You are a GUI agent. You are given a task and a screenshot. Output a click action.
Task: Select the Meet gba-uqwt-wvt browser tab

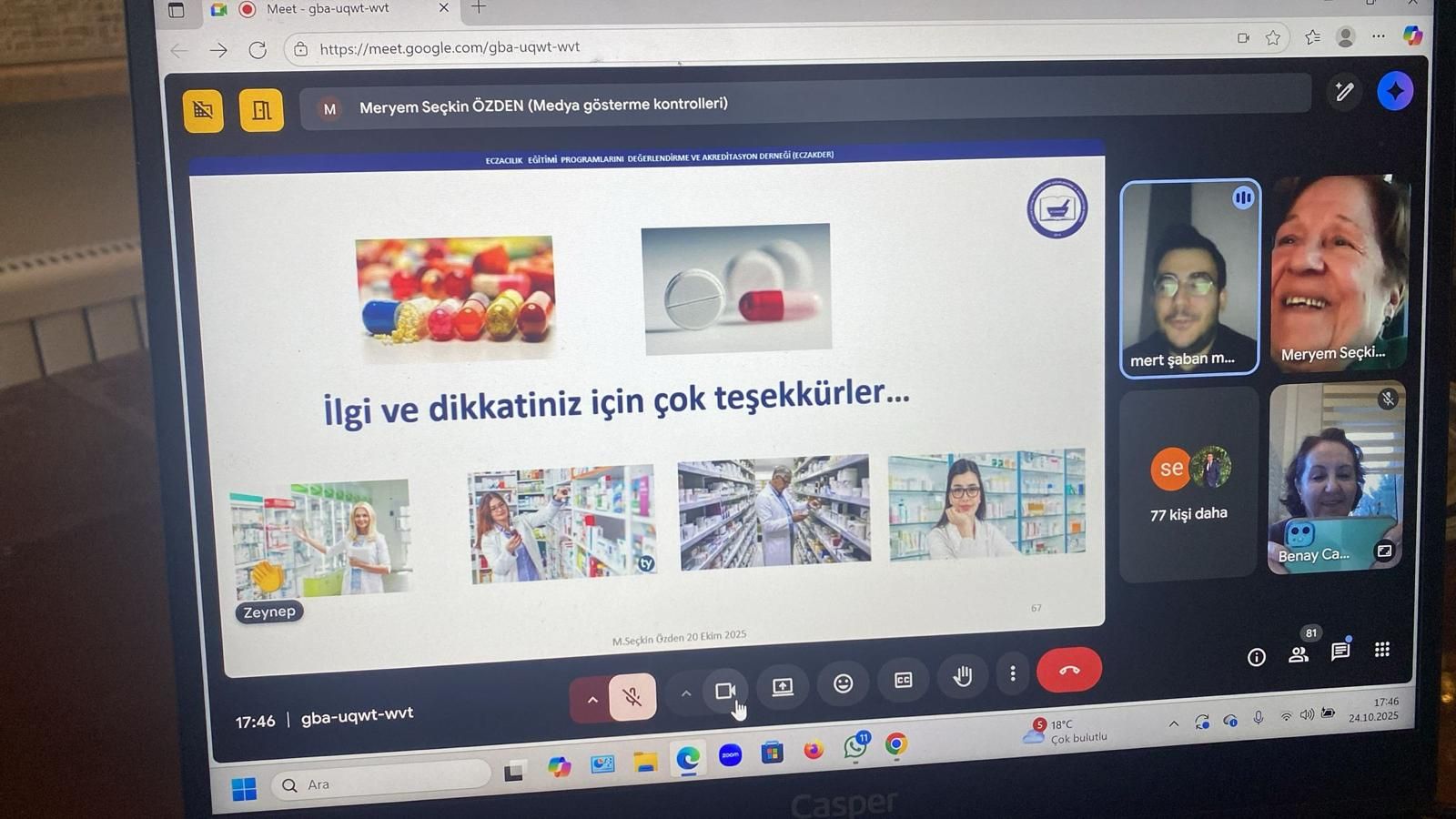tap(328, 9)
